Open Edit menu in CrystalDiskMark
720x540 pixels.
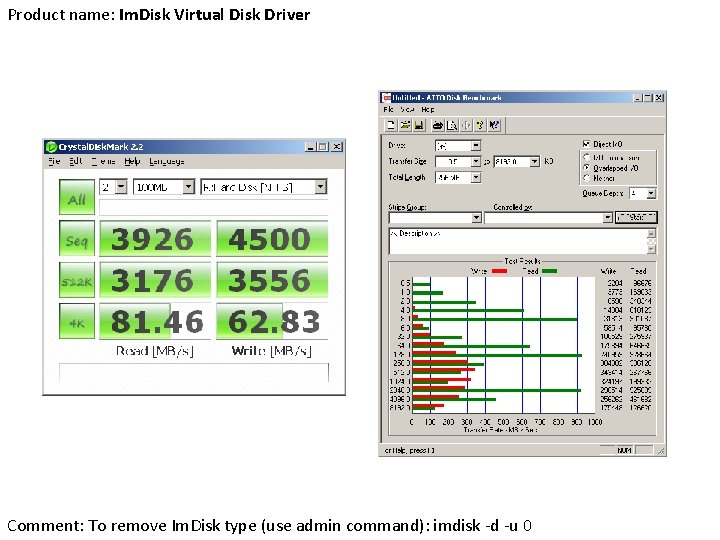pos(76,161)
